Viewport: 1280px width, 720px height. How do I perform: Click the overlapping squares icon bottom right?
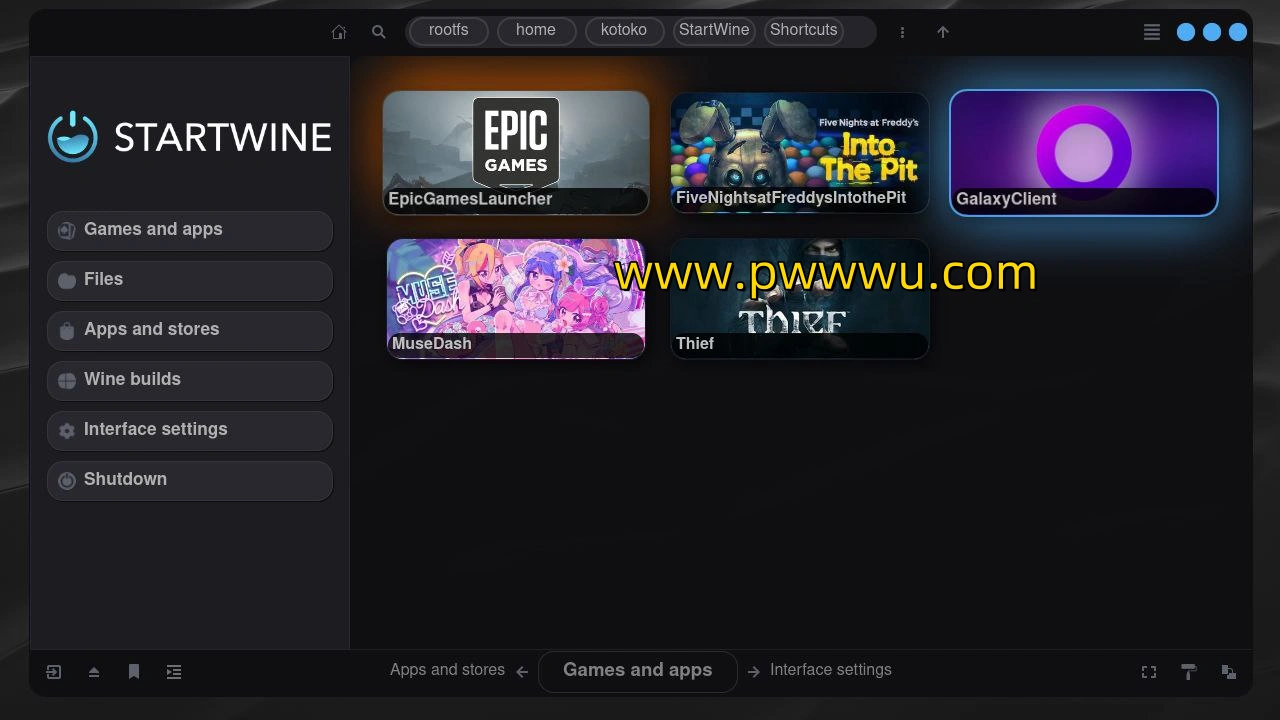[x=1229, y=672]
